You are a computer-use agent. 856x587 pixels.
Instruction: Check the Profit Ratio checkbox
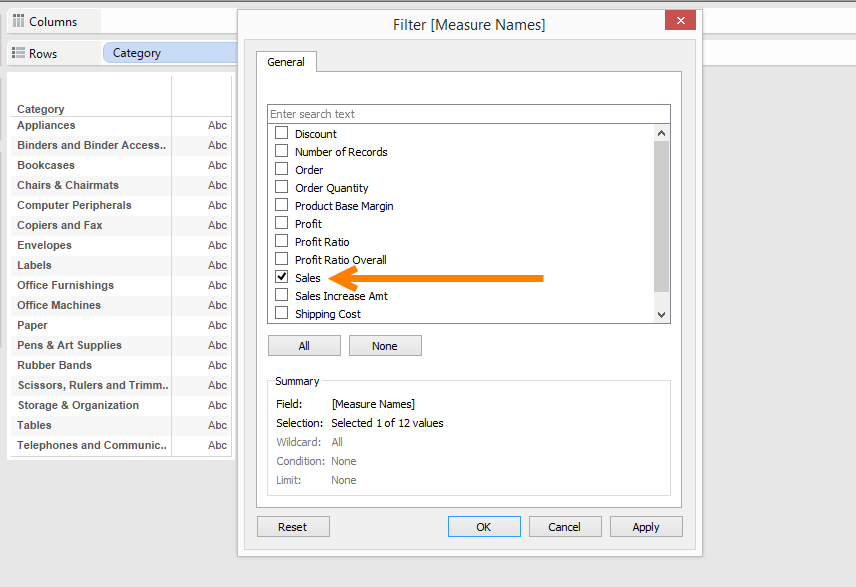(282, 241)
